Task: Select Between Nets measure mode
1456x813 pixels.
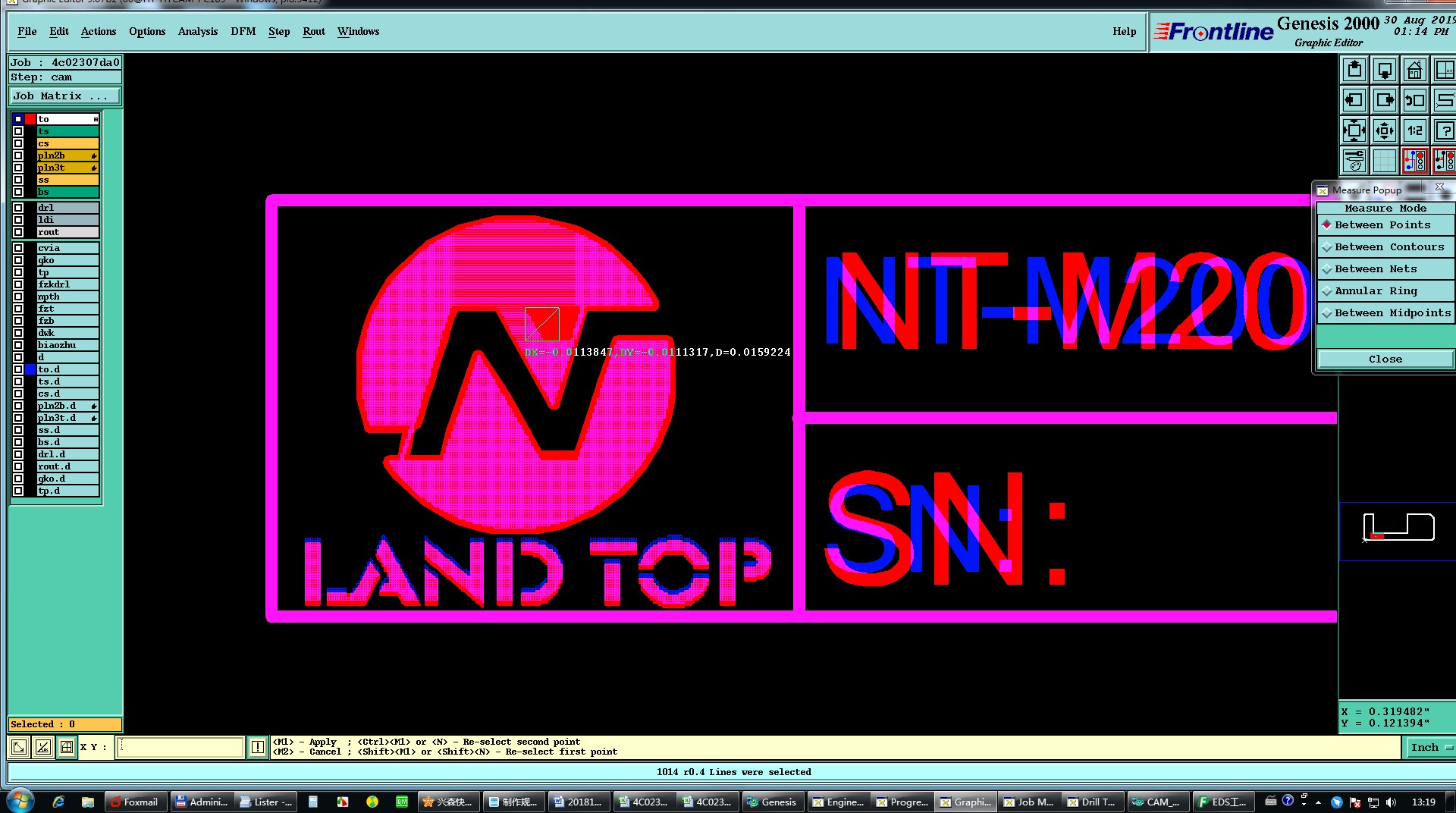Action: (x=1385, y=269)
